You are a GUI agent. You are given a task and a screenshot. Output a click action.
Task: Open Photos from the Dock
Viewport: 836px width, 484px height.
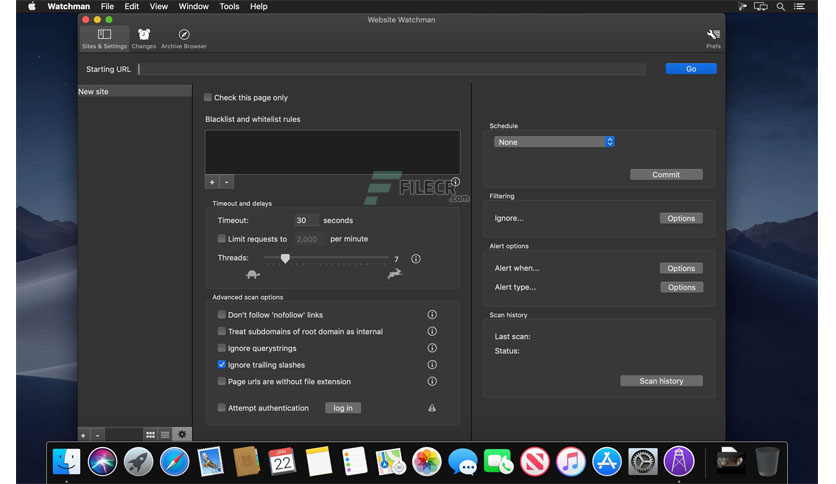point(427,461)
